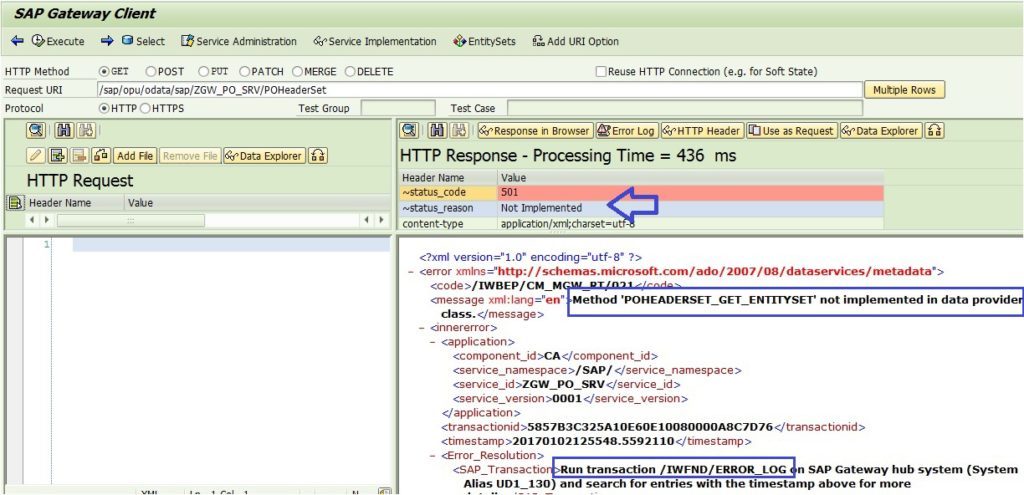Select the DELETE HTTP method
This screenshot has width=1024, height=495.
click(x=350, y=72)
